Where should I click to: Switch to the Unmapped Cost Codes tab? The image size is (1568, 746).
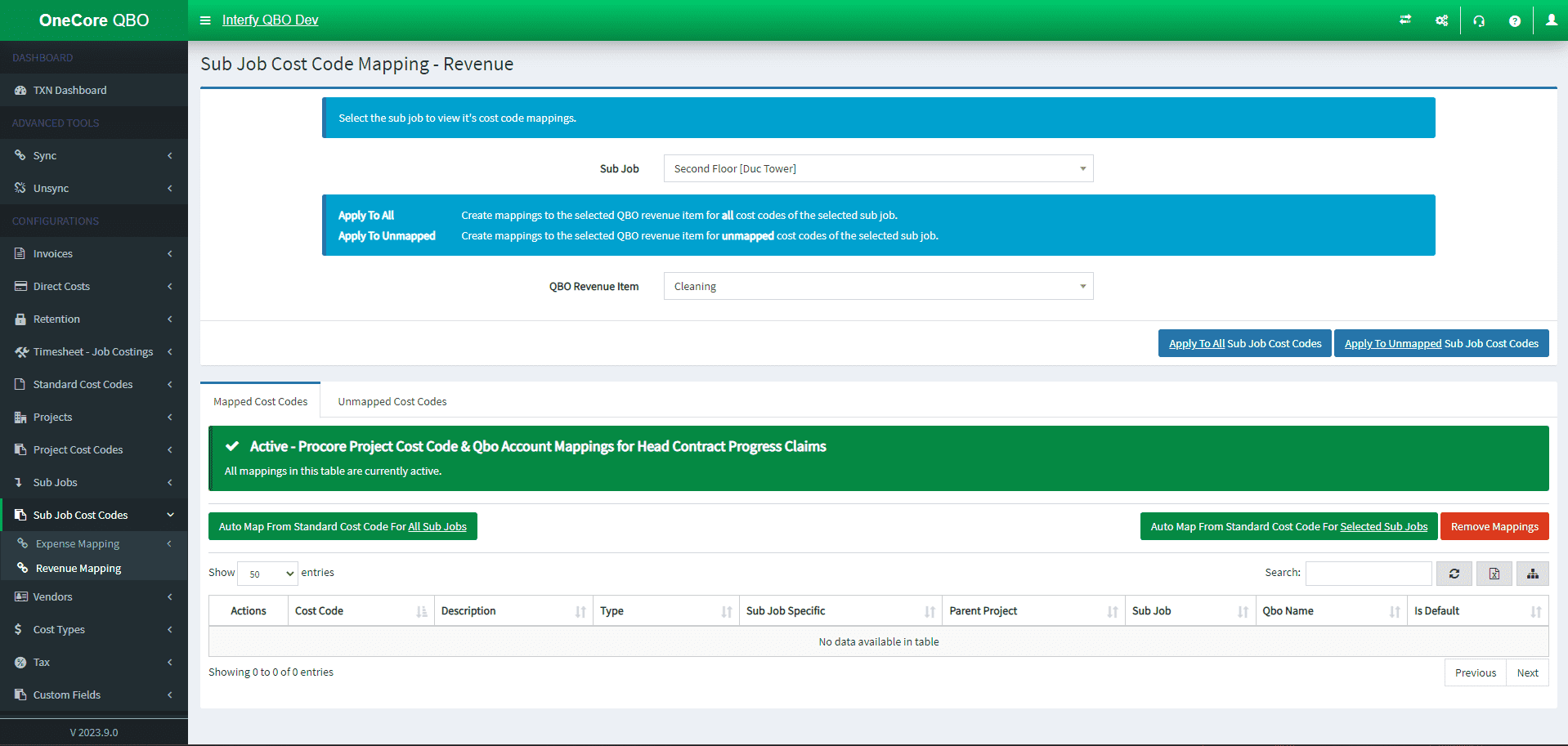[392, 400]
